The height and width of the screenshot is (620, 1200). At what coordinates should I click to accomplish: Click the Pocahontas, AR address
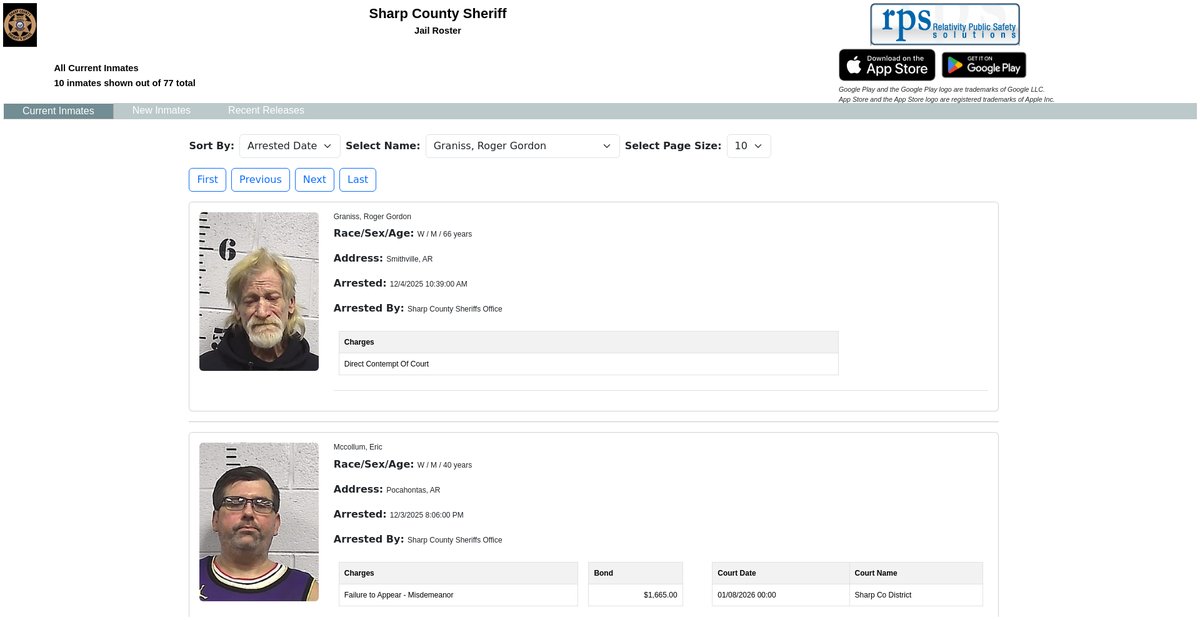pyautogui.click(x=413, y=490)
